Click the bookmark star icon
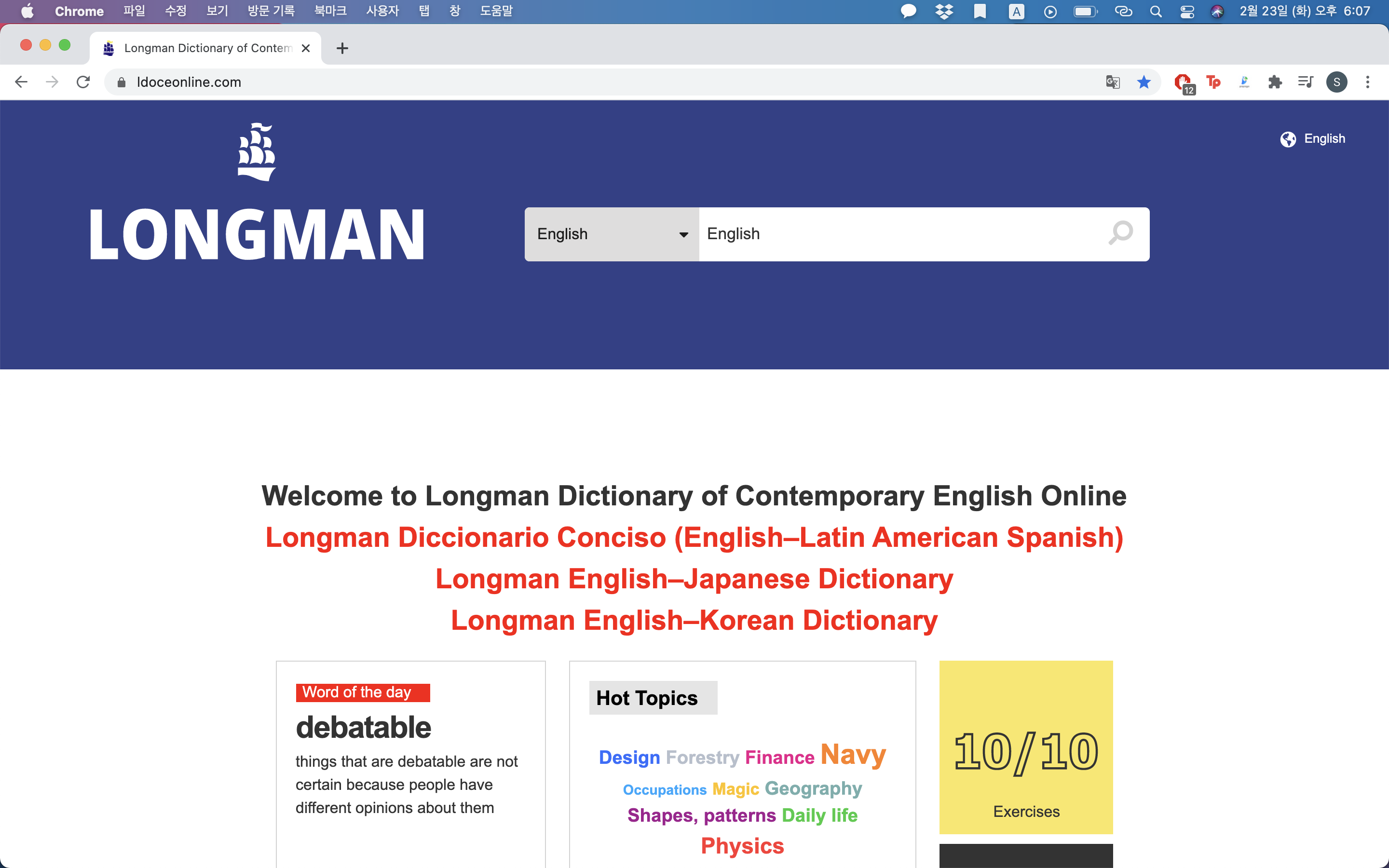This screenshot has height=868, width=1389. pos(1144,82)
